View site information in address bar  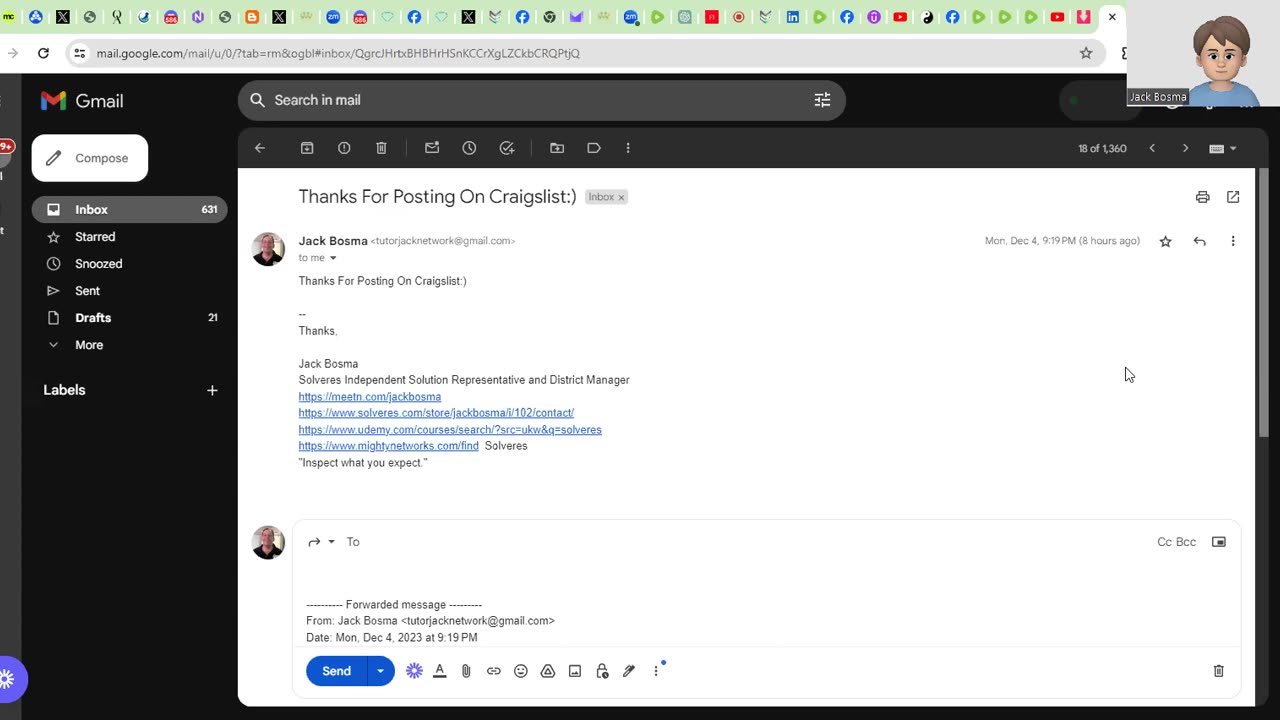(x=80, y=53)
